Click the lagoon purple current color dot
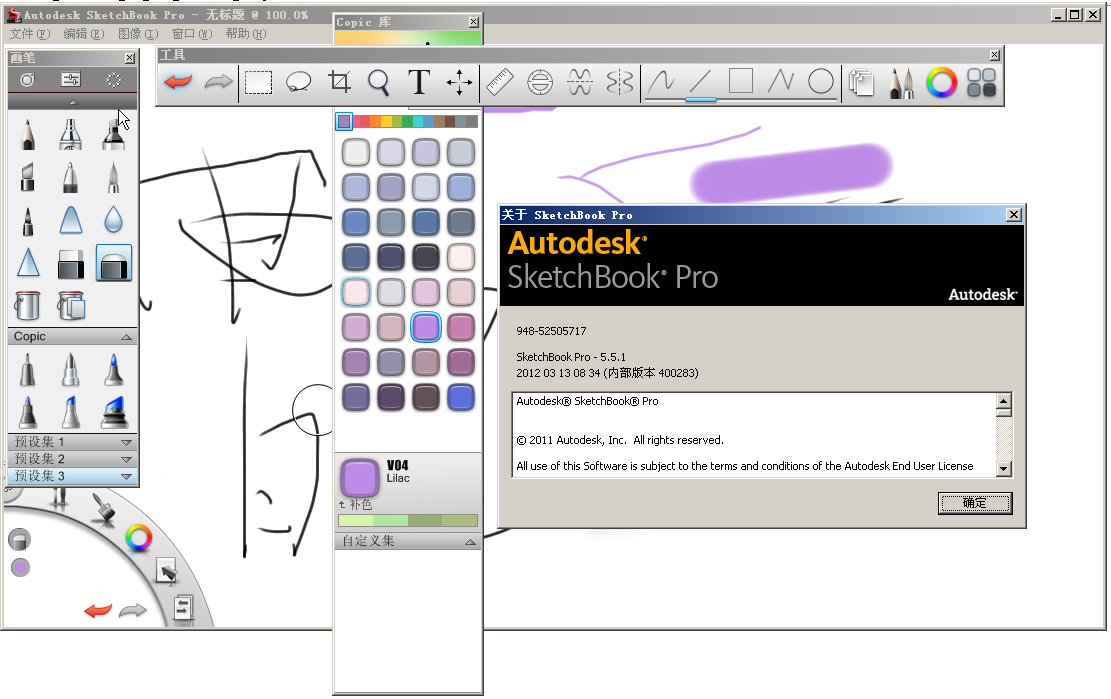 (21, 567)
